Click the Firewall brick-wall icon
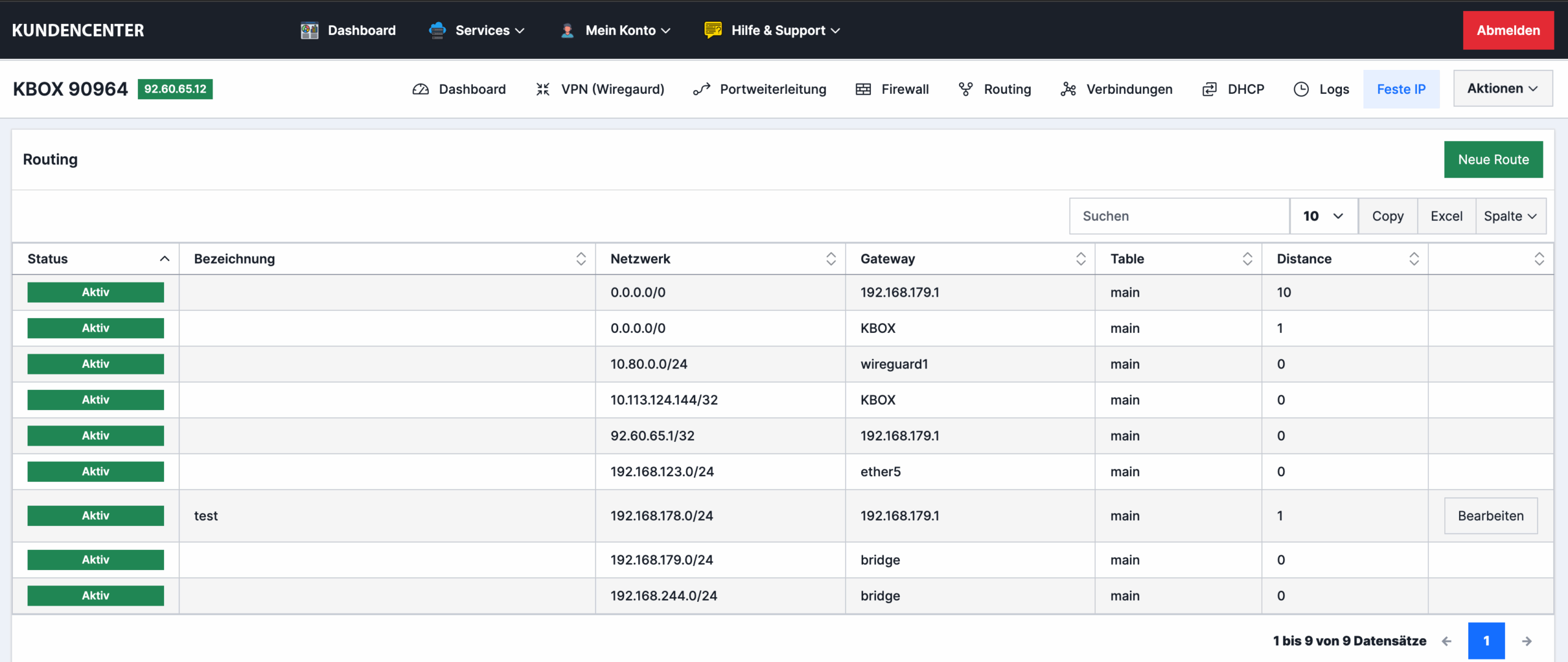The height and width of the screenshot is (662, 1568). [x=863, y=89]
